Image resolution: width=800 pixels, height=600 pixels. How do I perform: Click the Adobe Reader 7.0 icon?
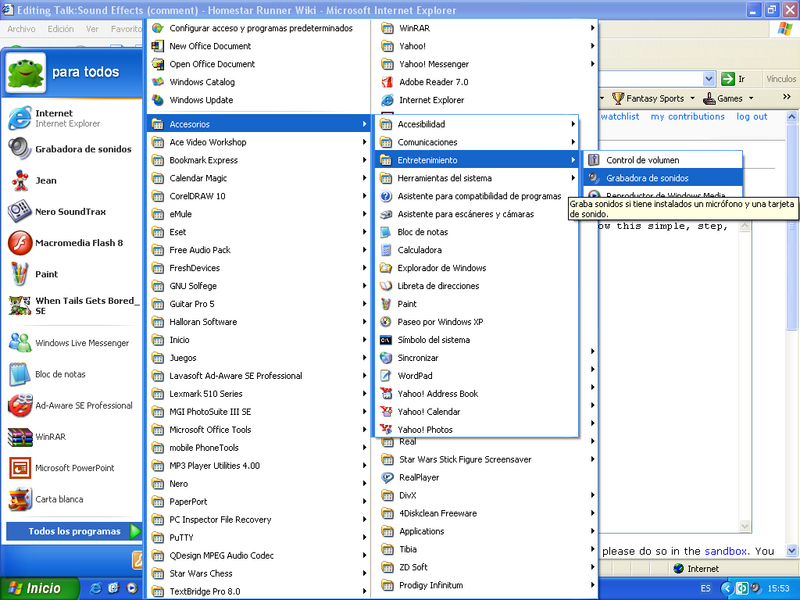point(388,82)
